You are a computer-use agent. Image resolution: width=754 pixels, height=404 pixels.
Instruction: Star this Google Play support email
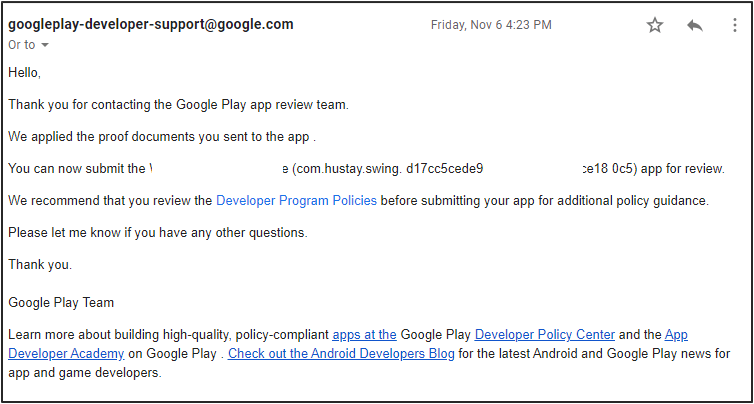[655, 25]
